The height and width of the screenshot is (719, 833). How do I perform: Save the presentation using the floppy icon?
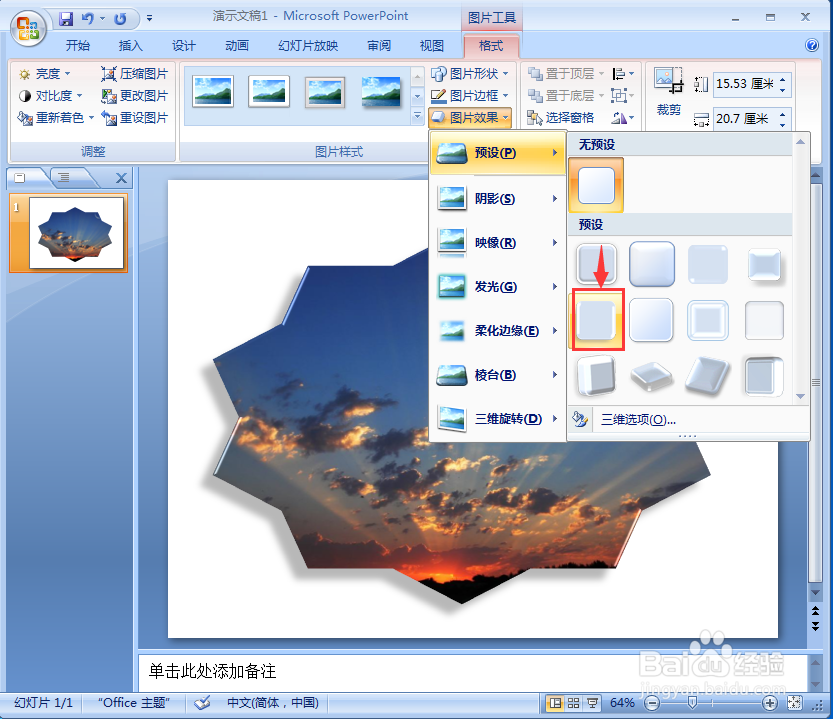coord(66,19)
